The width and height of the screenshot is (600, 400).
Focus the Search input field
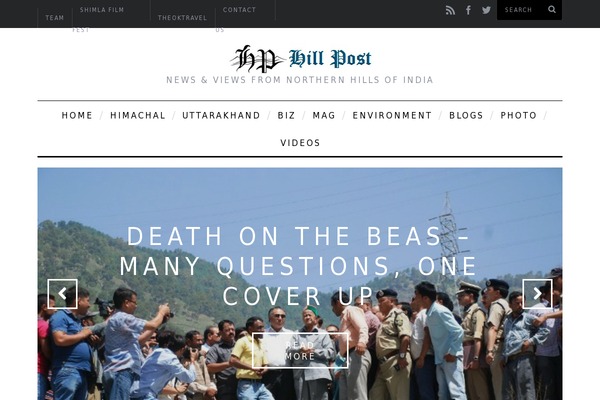[x=524, y=10]
